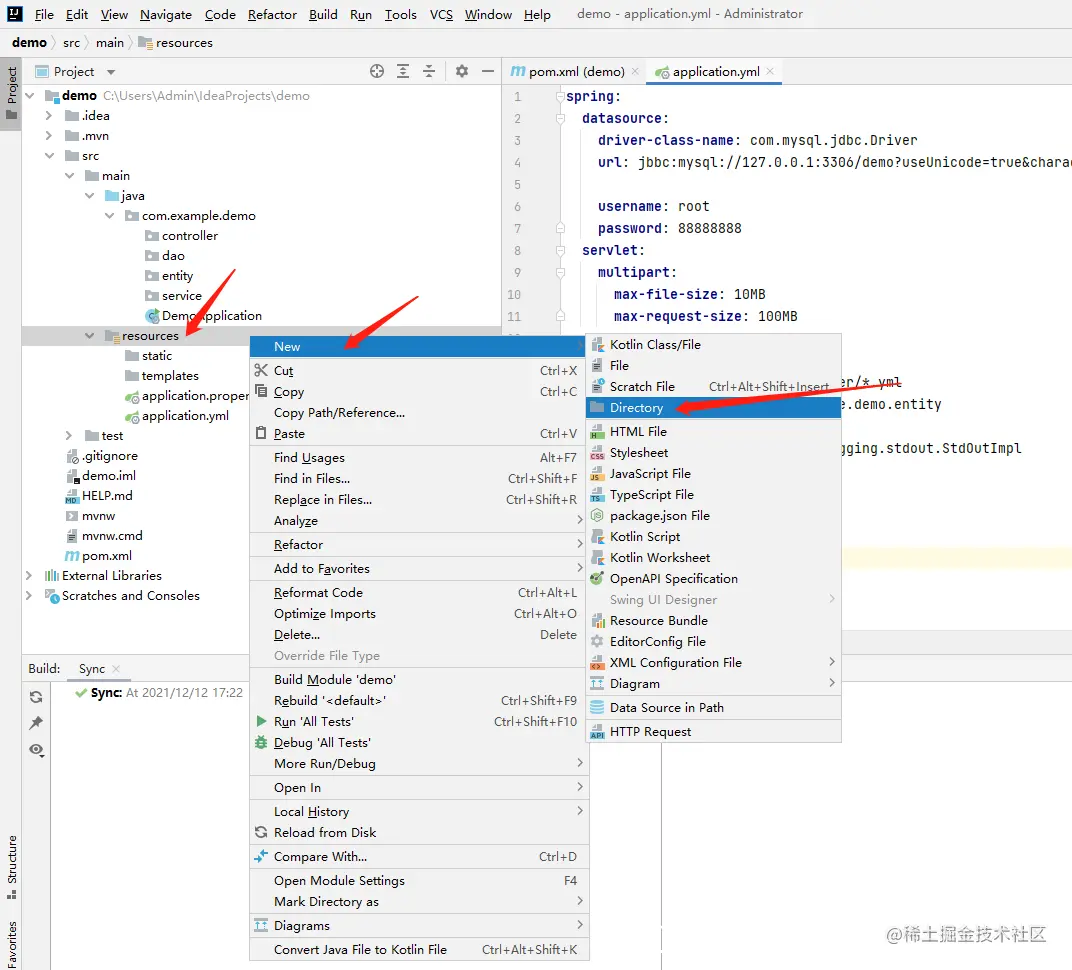Click the JavaScript File icon

click(598, 474)
